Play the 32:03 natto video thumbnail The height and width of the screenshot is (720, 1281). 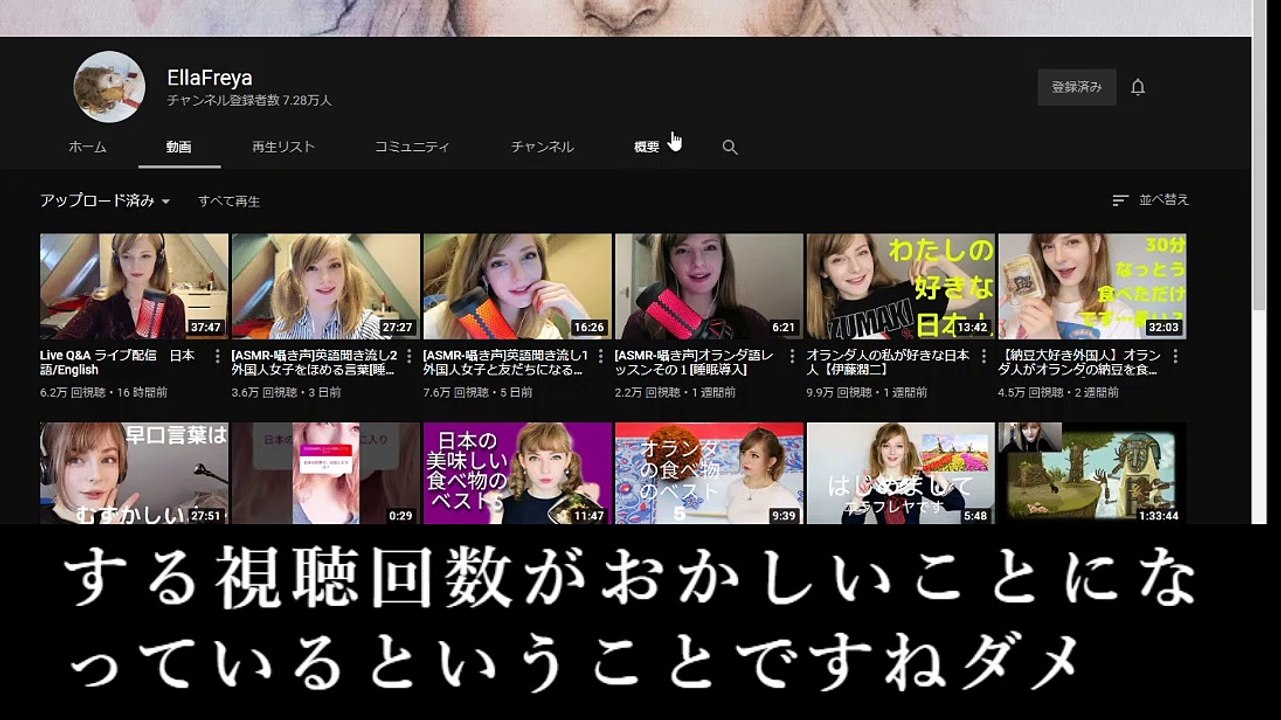point(1092,287)
